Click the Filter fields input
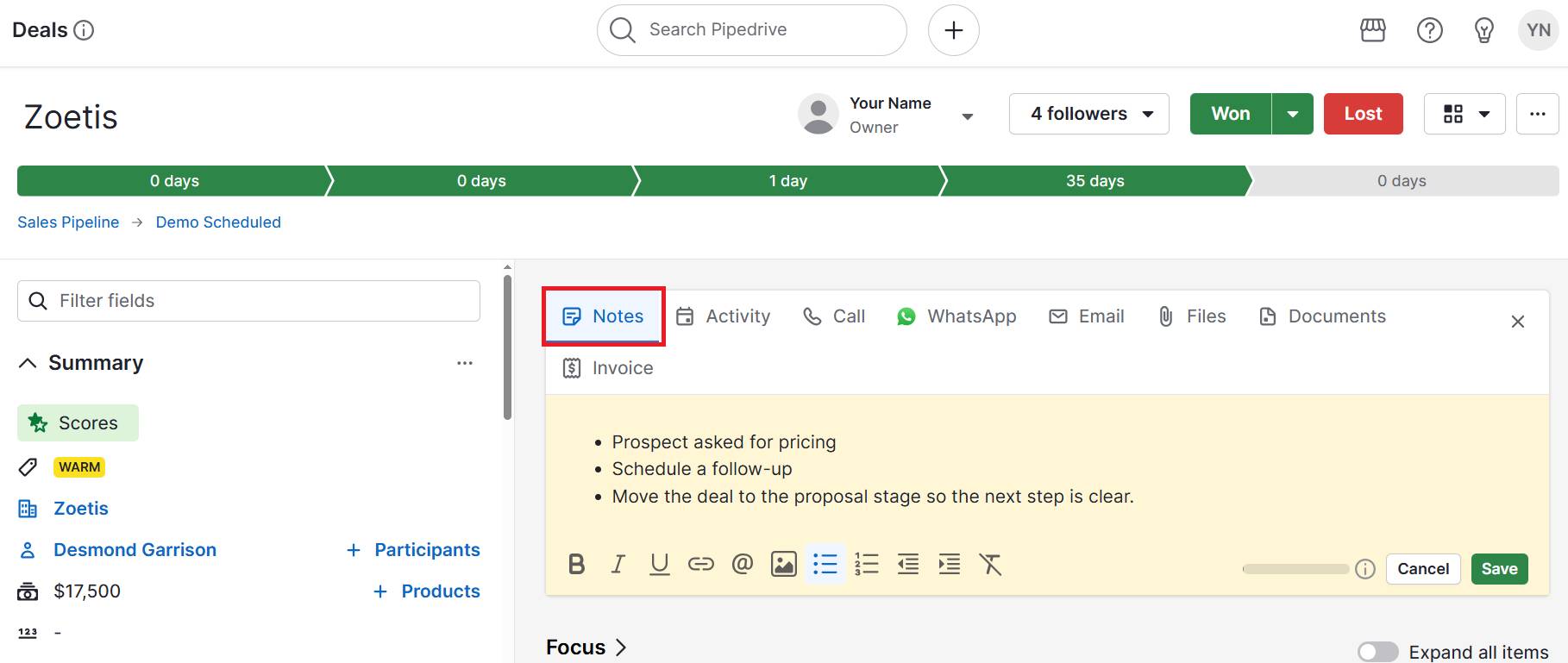The height and width of the screenshot is (663, 1568). 248,301
